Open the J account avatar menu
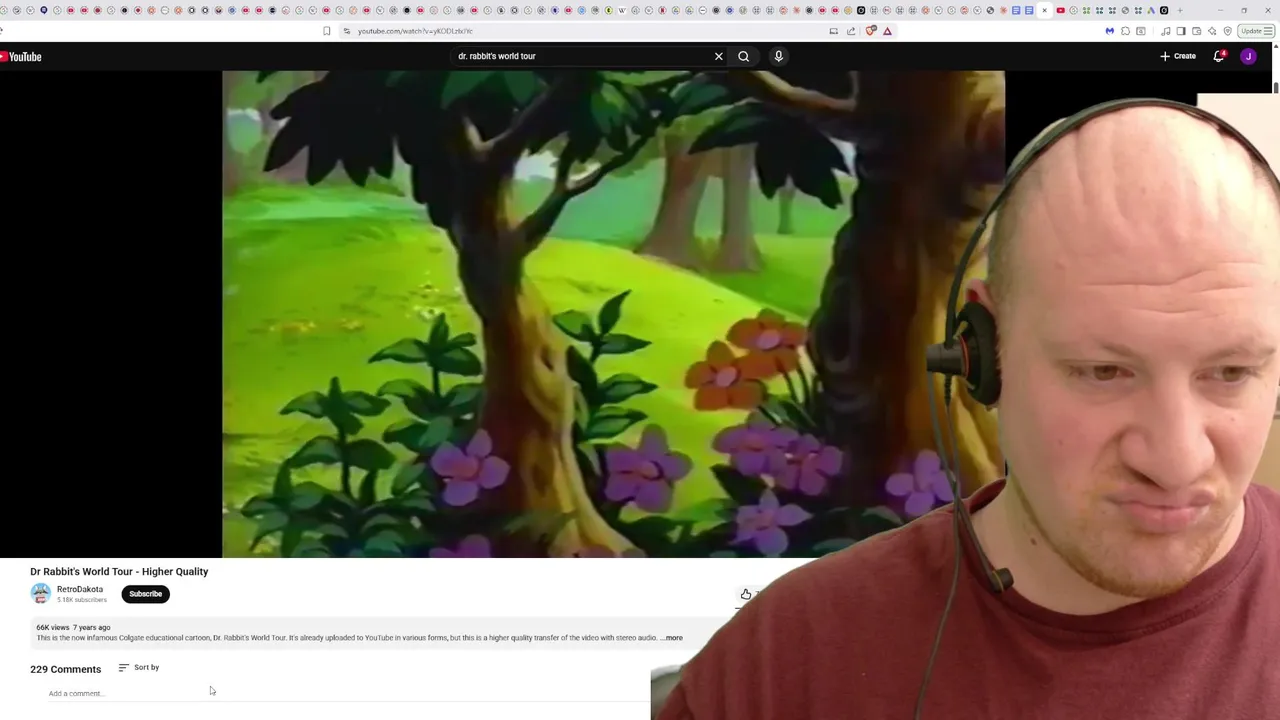Viewport: 1280px width, 720px height. click(1248, 56)
